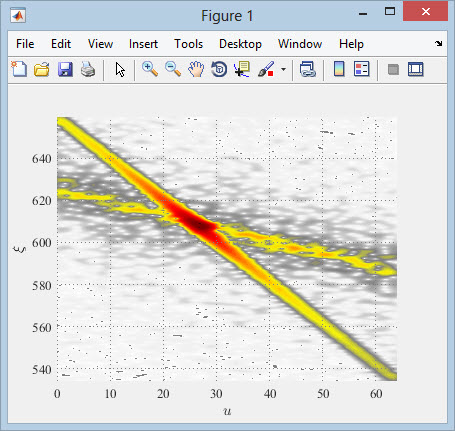This screenshot has width=455, height=431.
Task: Dock figure using corner arrow
Action: 438,43
